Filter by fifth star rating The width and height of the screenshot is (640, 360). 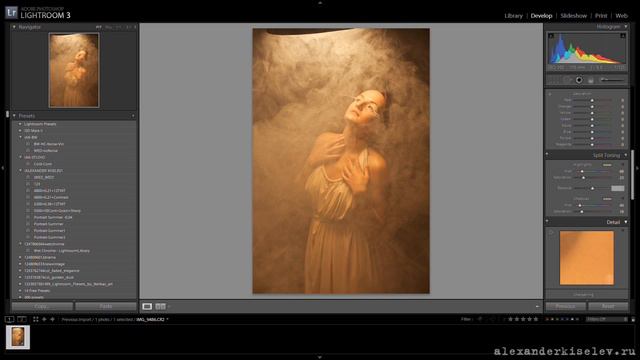coord(536,319)
